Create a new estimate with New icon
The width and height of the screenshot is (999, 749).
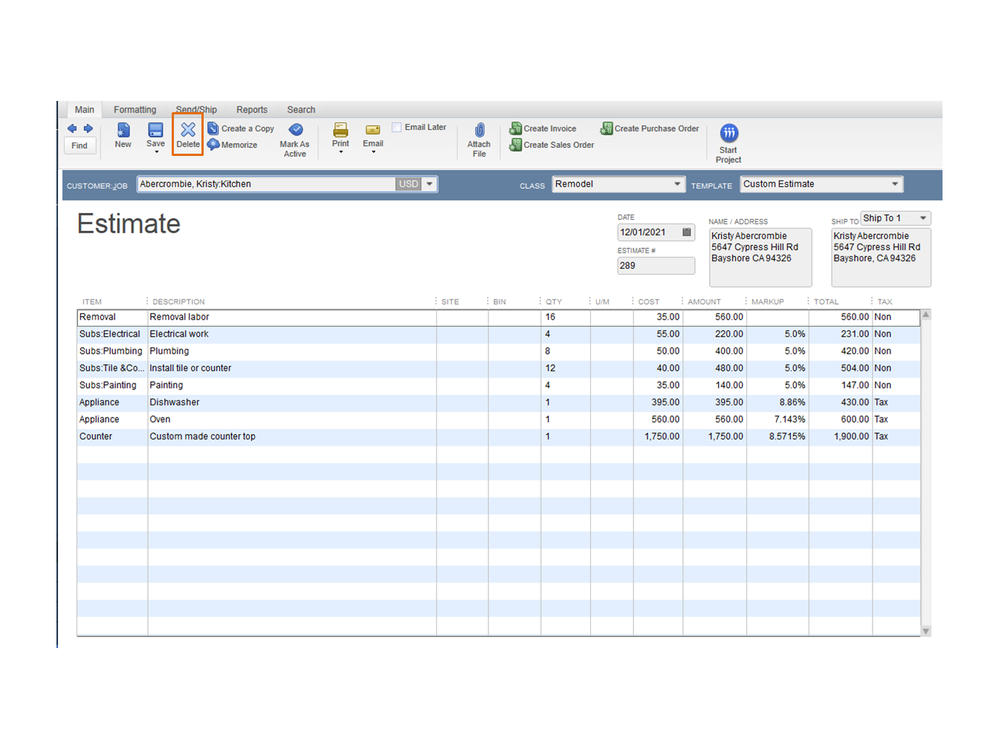pos(123,130)
